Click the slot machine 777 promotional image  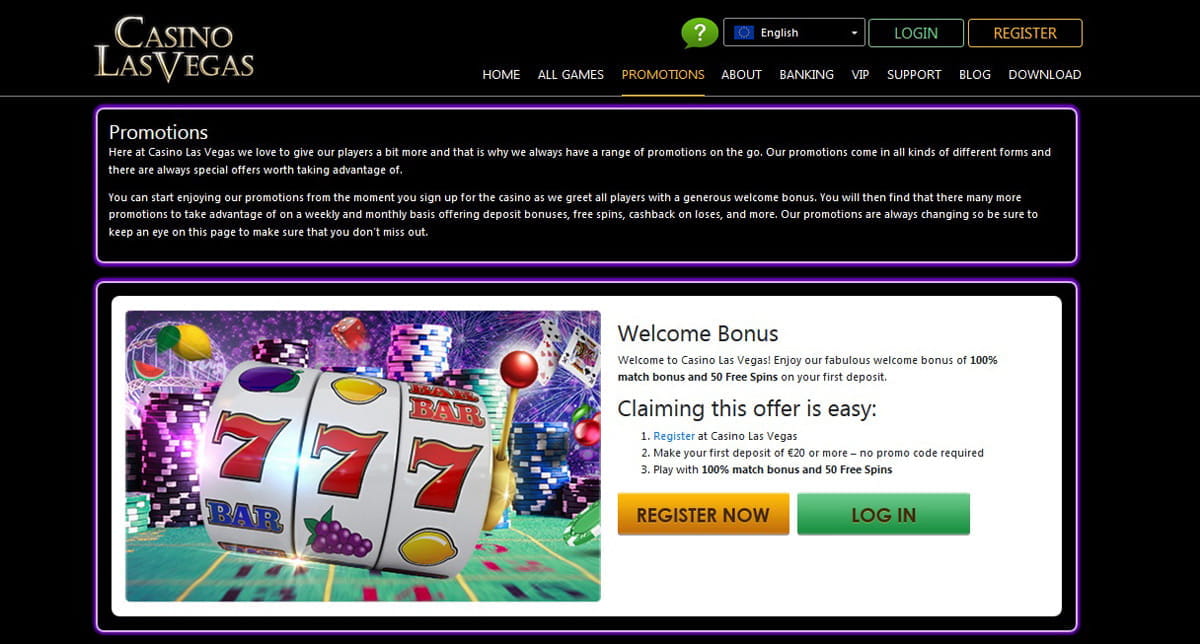[x=363, y=456]
